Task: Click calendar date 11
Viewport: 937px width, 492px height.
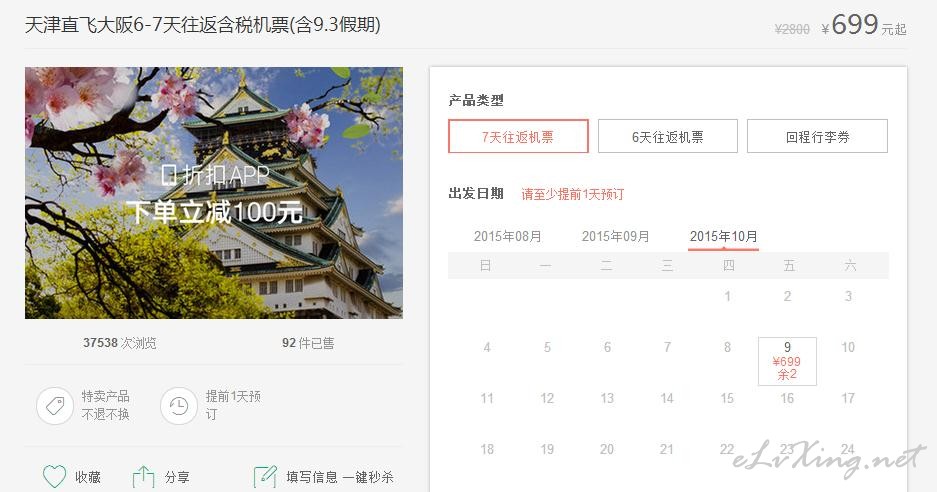Action: pos(487,398)
